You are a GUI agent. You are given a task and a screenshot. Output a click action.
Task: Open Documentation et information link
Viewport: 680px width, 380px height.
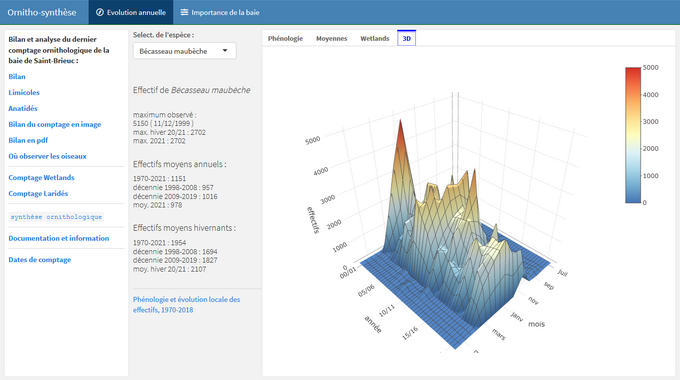[x=59, y=238]
